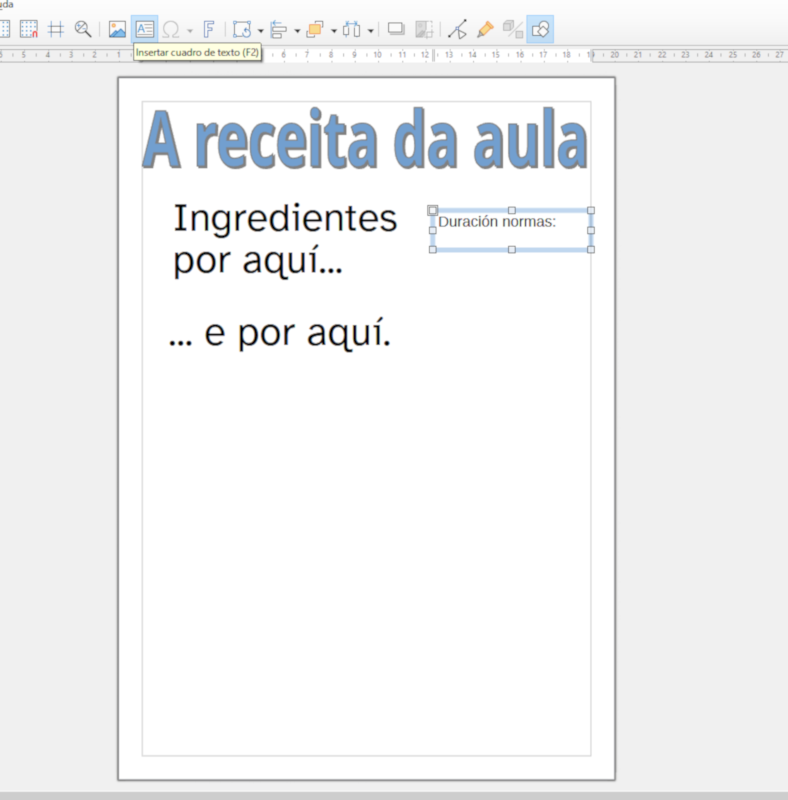Screen dimensions: 788x800
Task: Insert a special character (omega icon)
Action: point(171,29)
